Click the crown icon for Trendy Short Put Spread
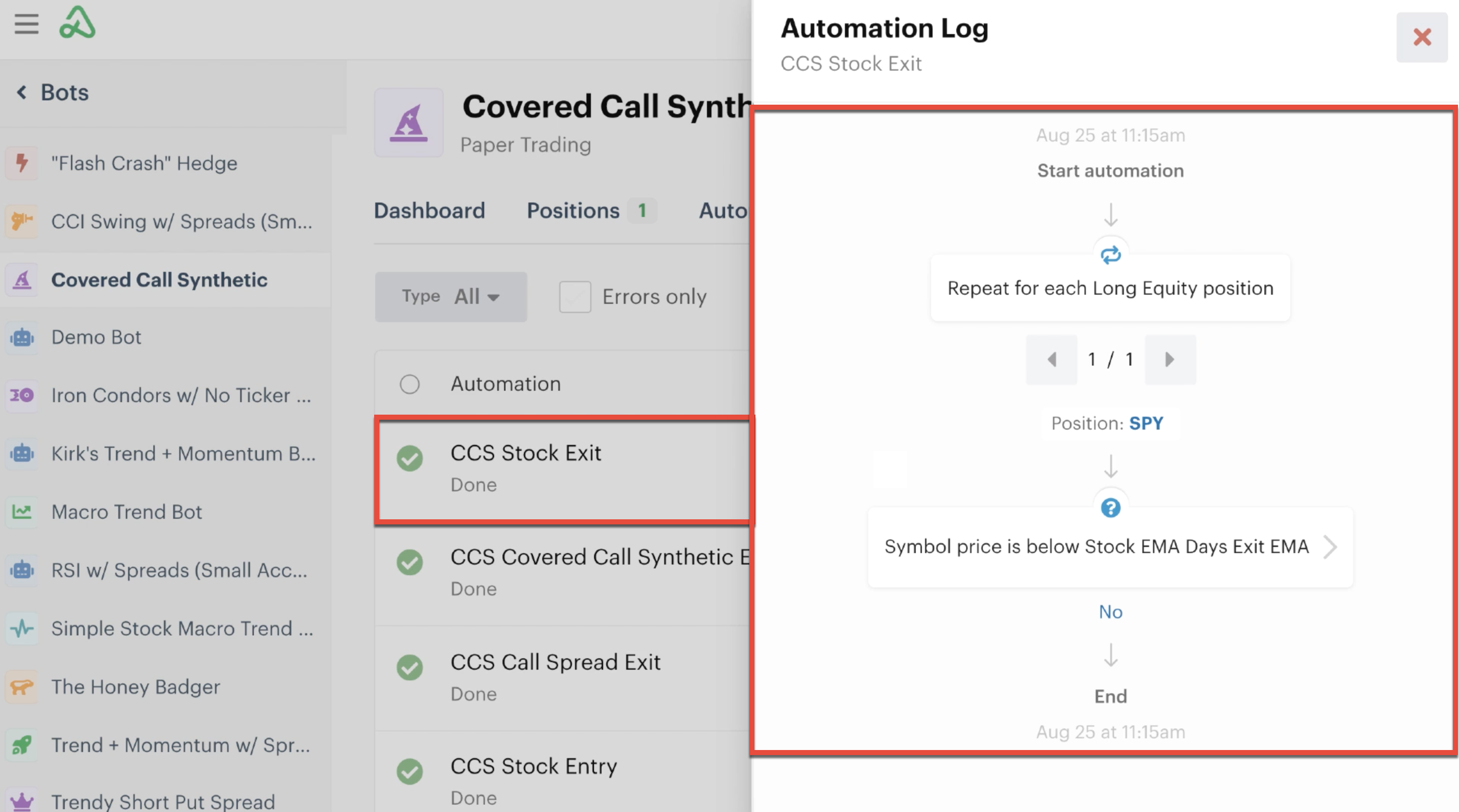The image size is (1459, 812). pos(21,801)
